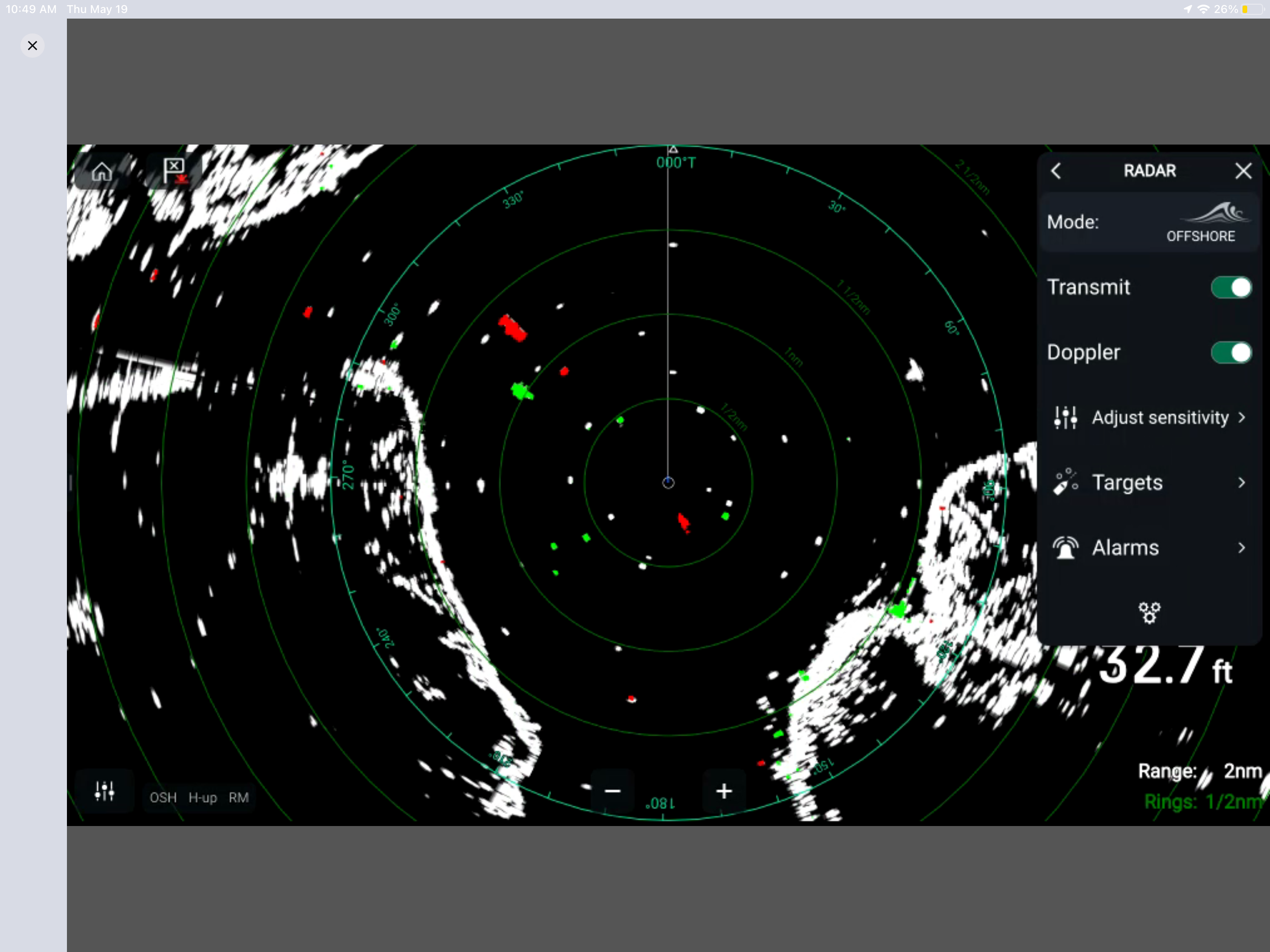Toggle the Doppler switch off
The height and width of the screenshot is (952, 1270).
[1231, 352]
